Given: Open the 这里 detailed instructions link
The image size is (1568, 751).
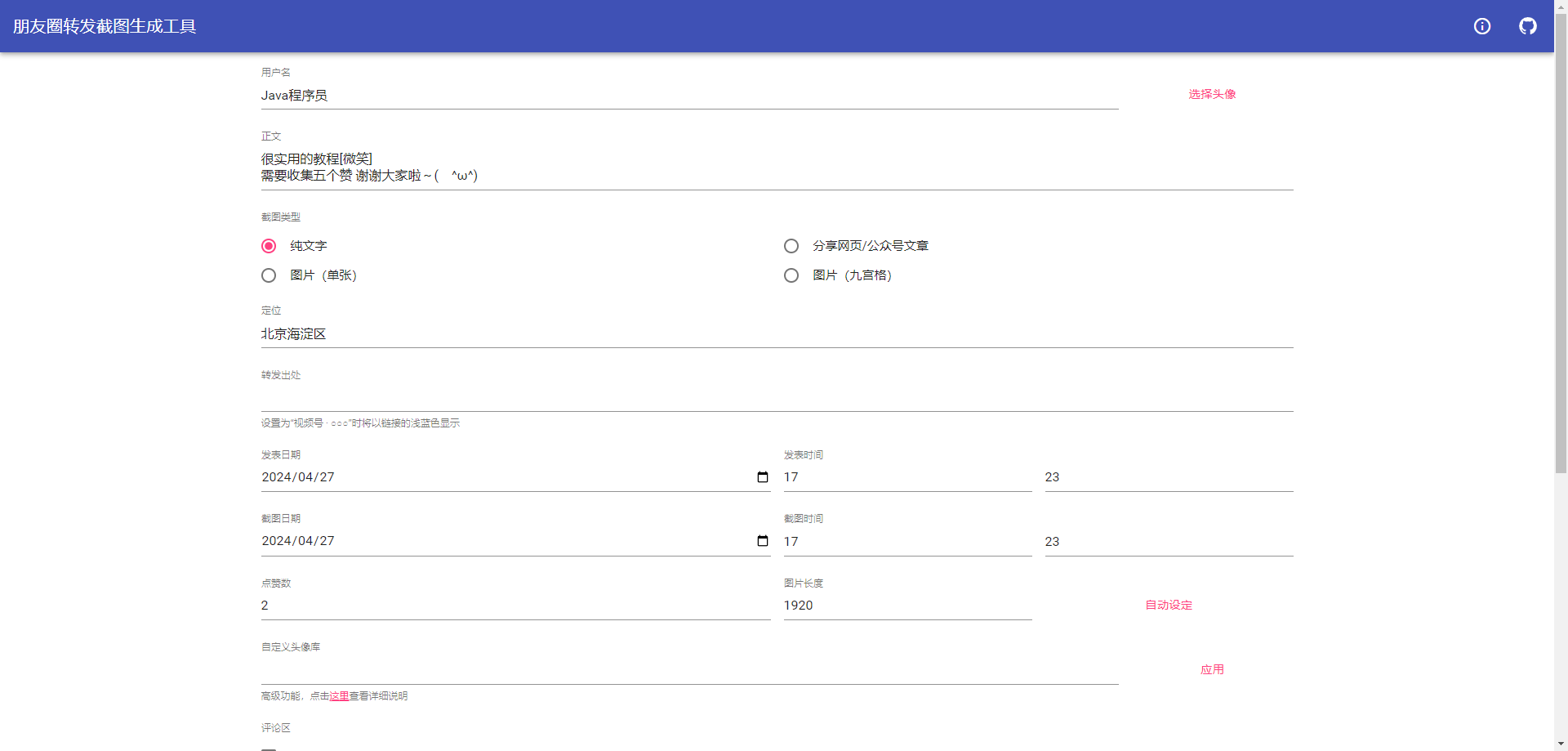Looking at the screenshot, I should 339,696.
